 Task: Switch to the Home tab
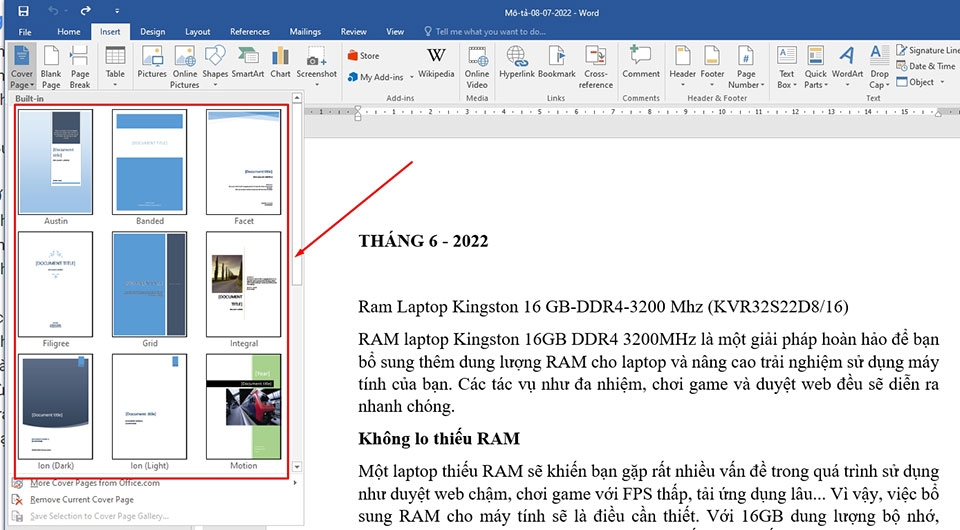coord(69,32)
